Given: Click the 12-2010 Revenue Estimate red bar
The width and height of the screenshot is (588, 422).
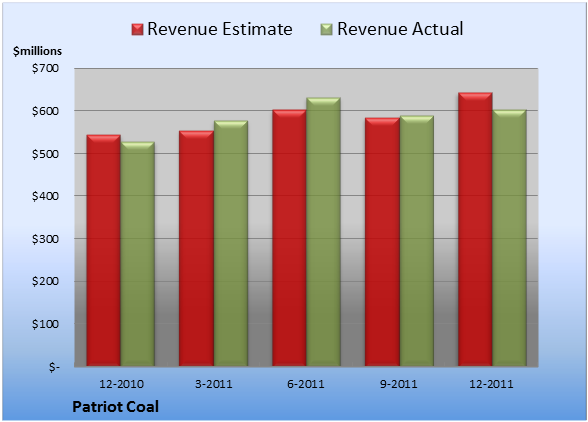Looking at the screenshot, I should pyautogui.click(x=104, y=250).
